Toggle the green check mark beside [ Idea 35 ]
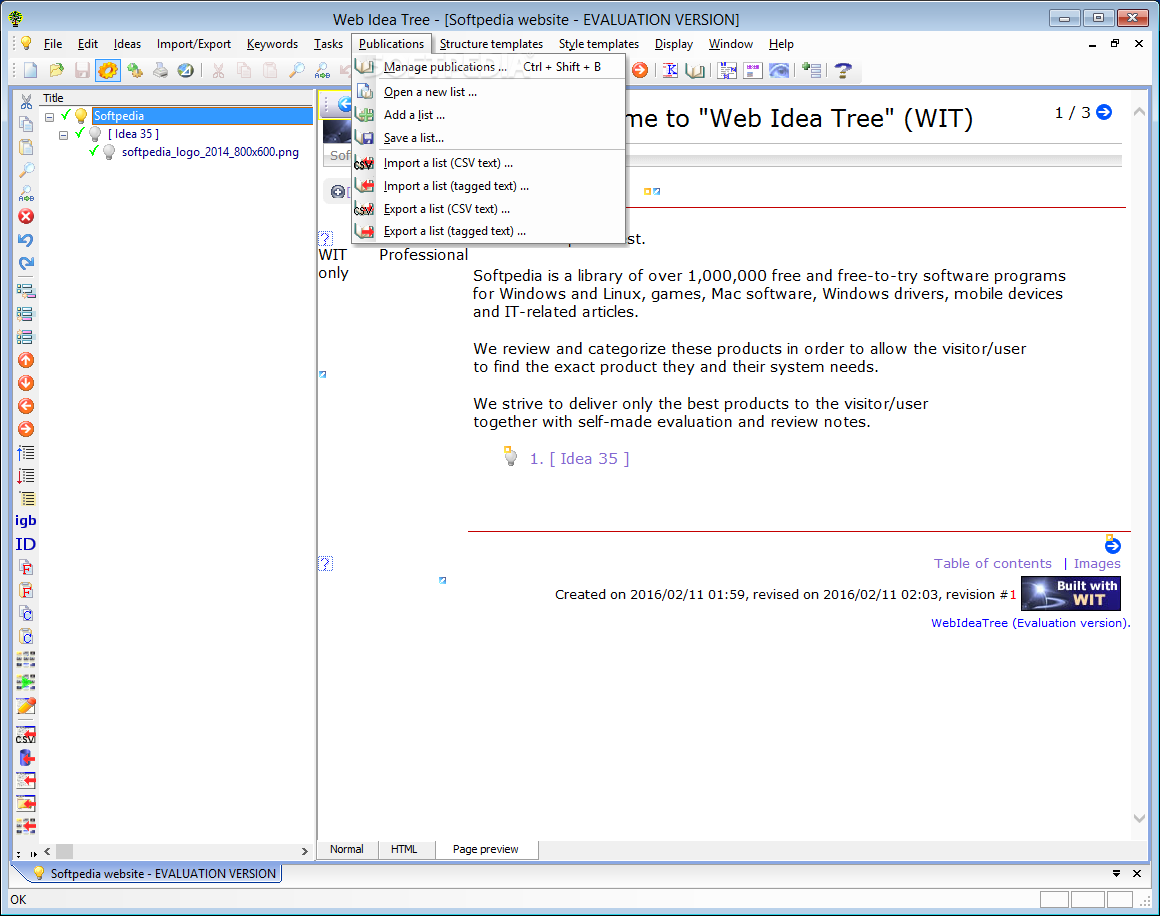 [80, 134]
